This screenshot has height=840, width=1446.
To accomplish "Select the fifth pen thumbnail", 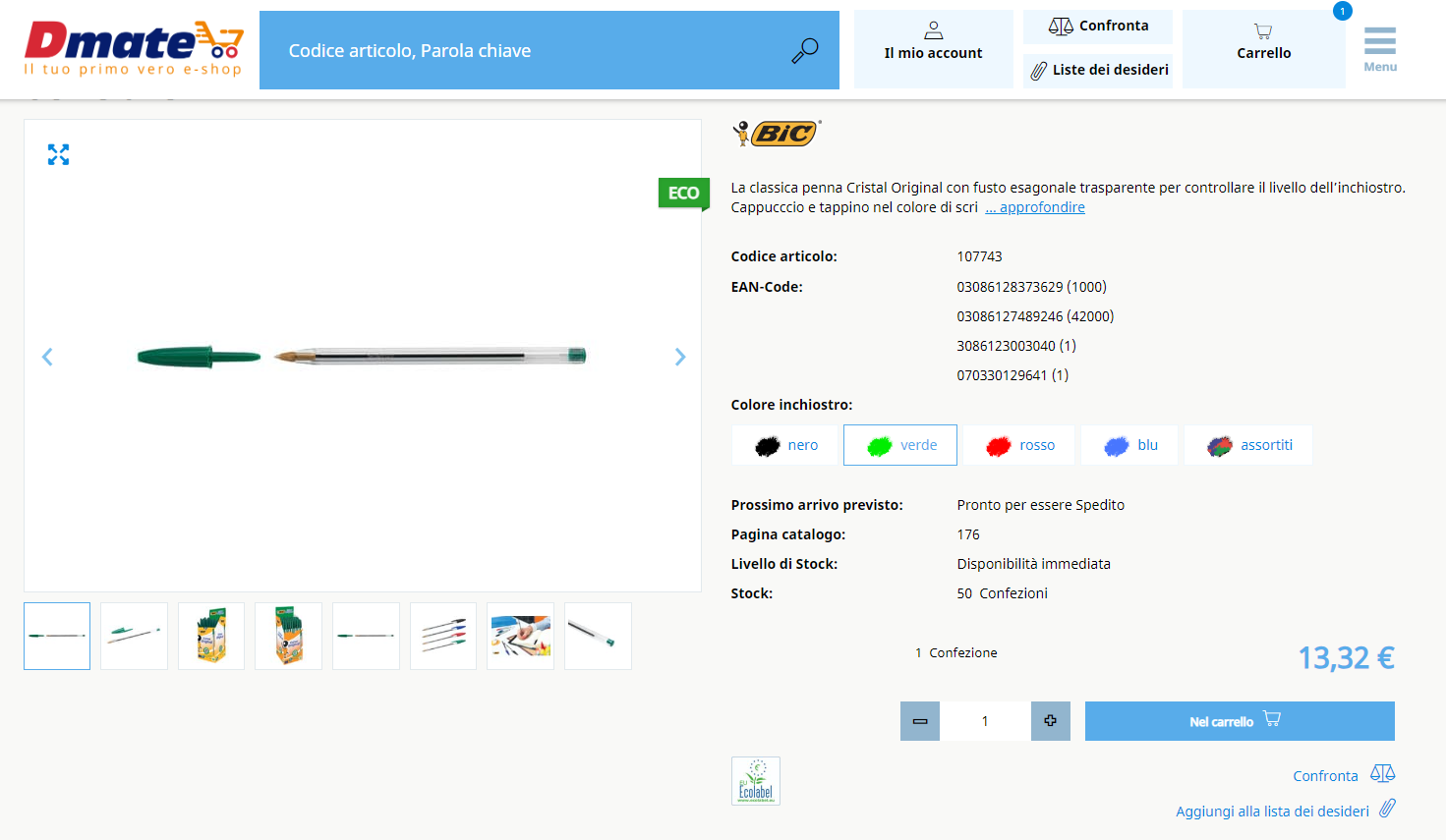I will point(366,636).
